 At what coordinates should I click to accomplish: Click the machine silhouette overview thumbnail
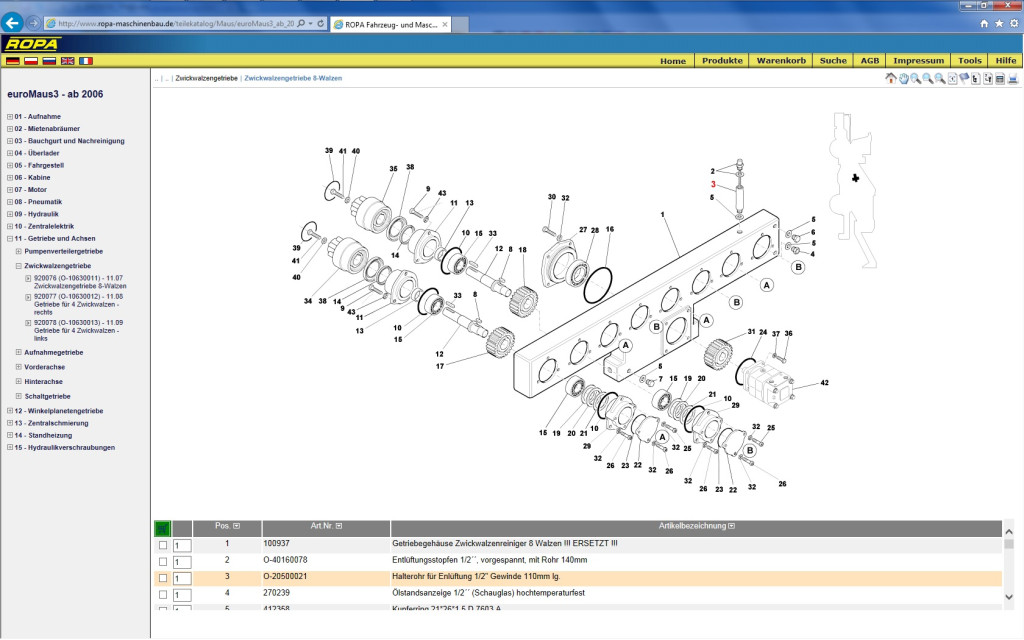(853, 190)
